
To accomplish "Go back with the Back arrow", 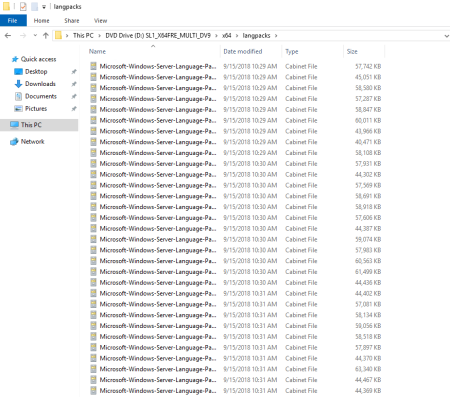I will click(8, 35).
